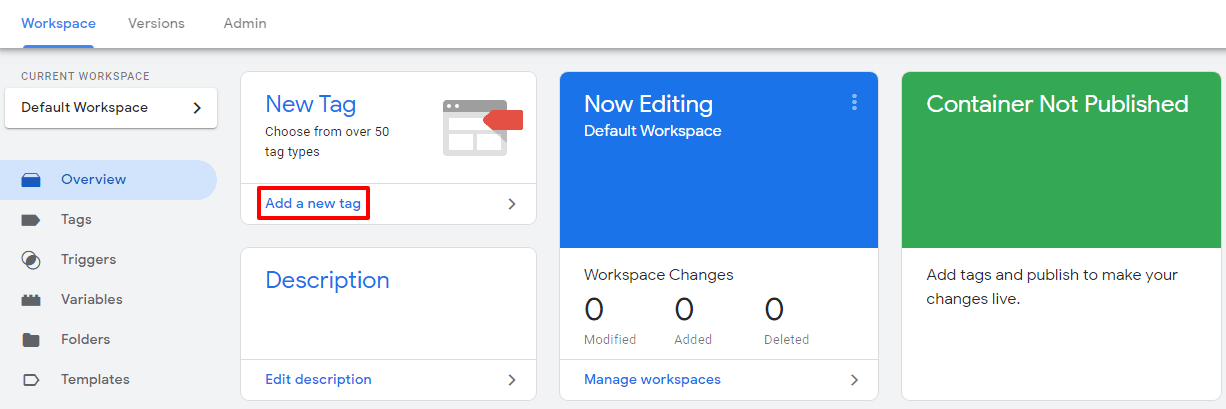Image resolution: width=1226 pixels, height=409 pixels.
Task: Open the Edit description link
Action: 318,380
